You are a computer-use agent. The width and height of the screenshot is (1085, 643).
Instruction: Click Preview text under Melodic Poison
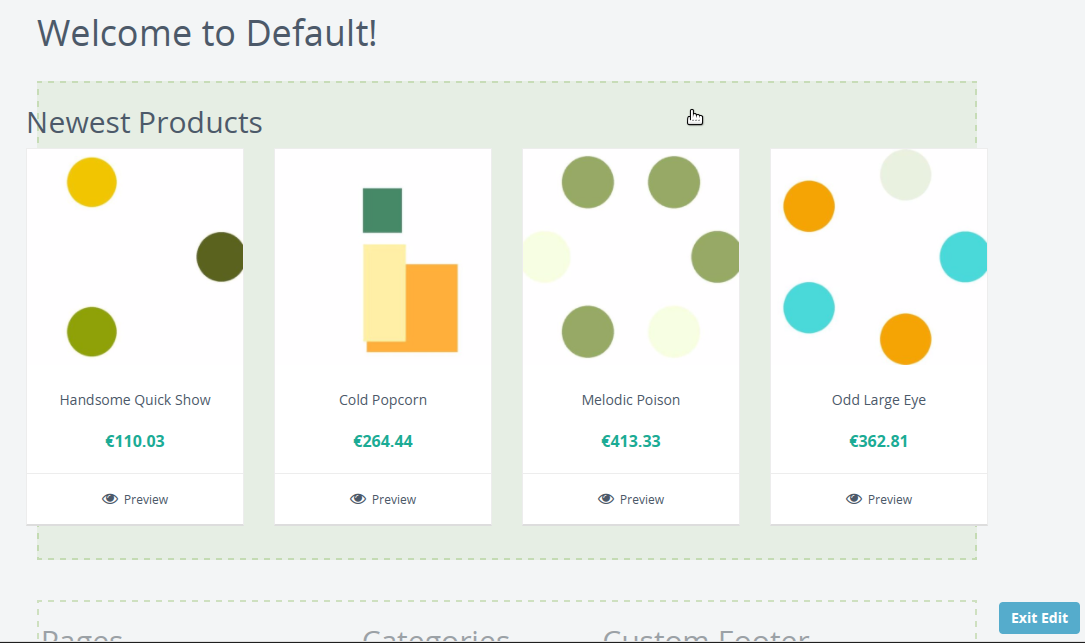tap(641, 500)
